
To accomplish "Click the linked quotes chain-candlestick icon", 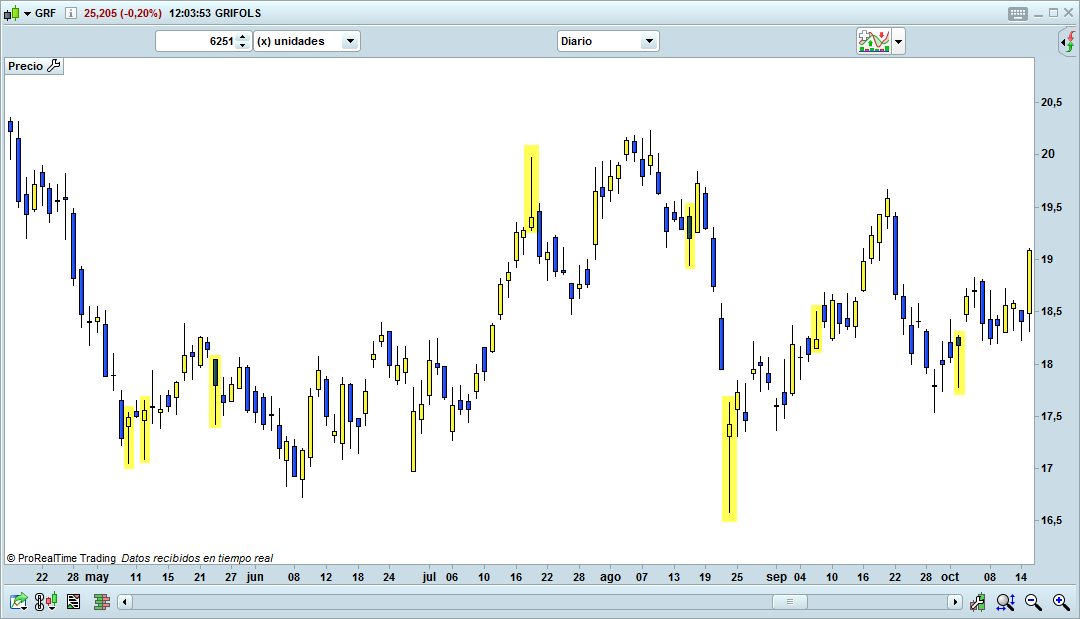I will [43, 602].
